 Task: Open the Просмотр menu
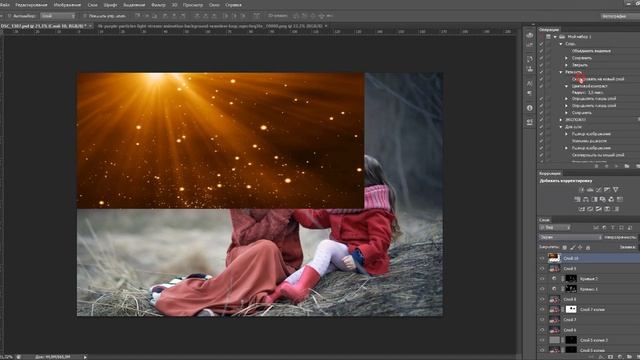(193, 5)
